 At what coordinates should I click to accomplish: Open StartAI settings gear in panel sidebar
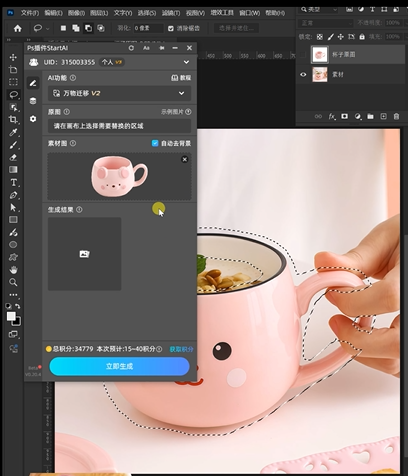coord(33,119)
